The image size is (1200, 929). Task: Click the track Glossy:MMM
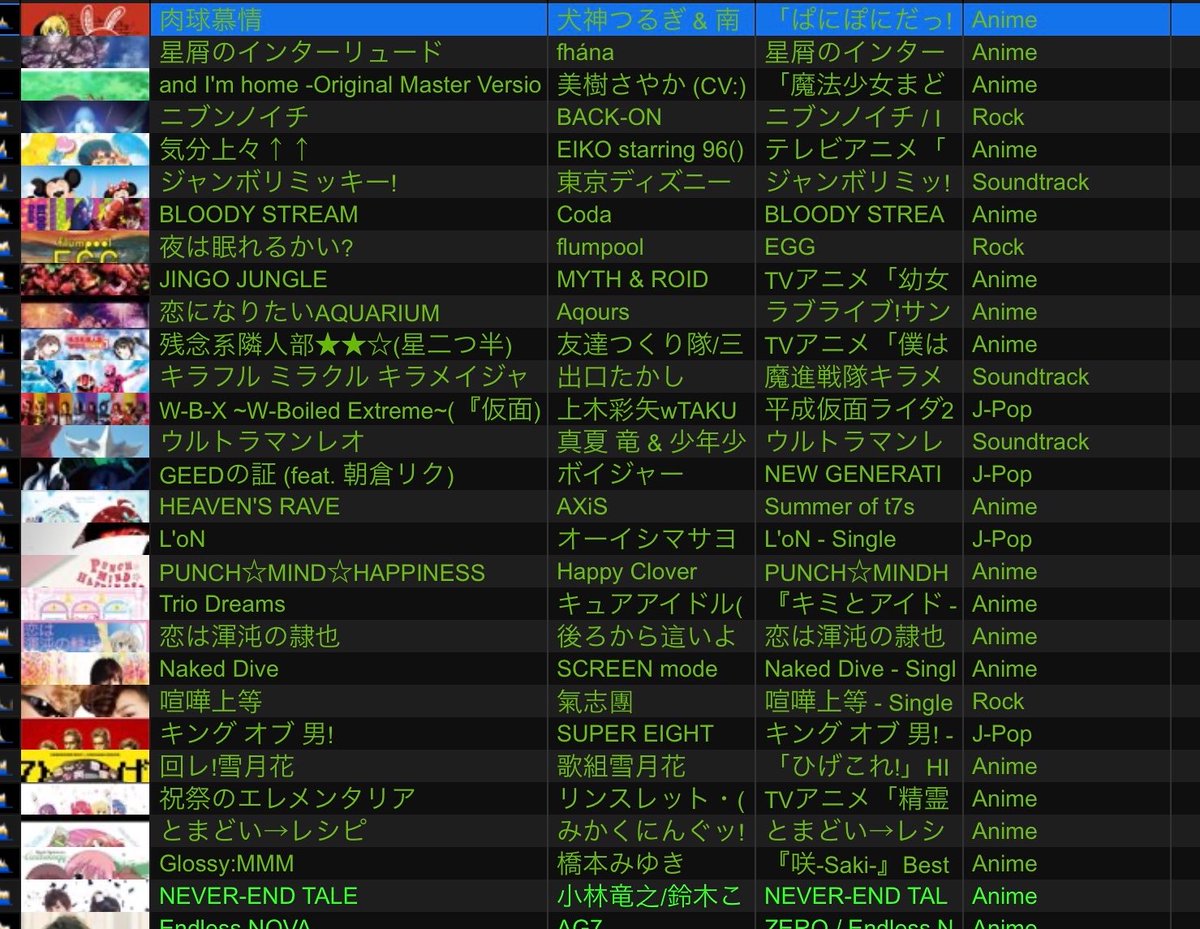pyautogui.click(x=227, y=864)
